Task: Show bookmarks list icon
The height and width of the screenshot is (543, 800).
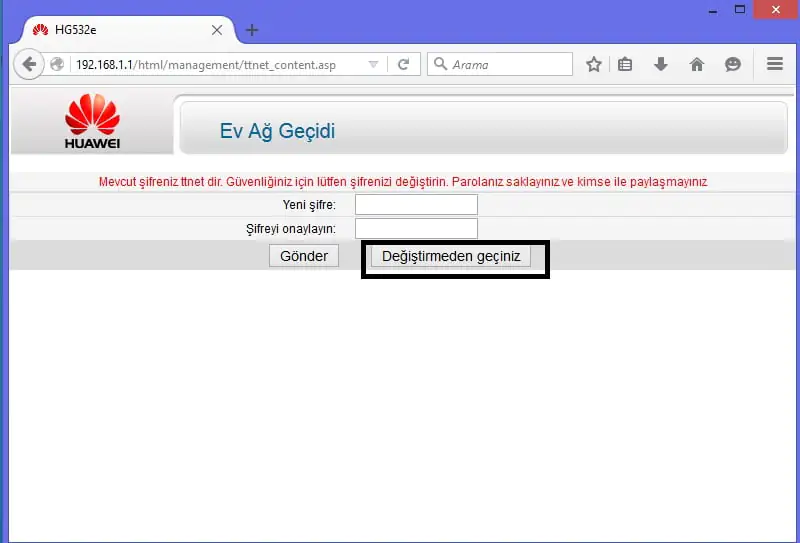Action: click(x=625, y=64)
